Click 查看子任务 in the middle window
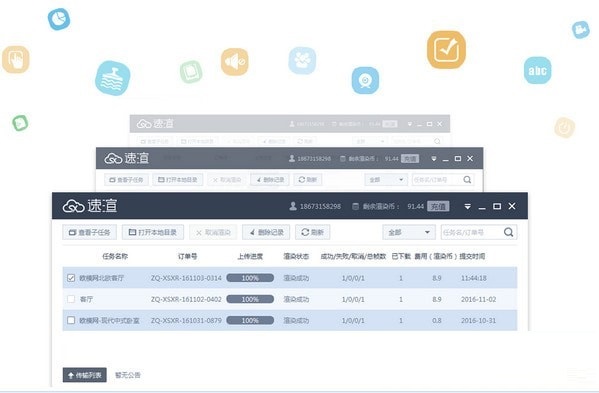The height and width of the screenshot is (393, 599). coord(126,180)
